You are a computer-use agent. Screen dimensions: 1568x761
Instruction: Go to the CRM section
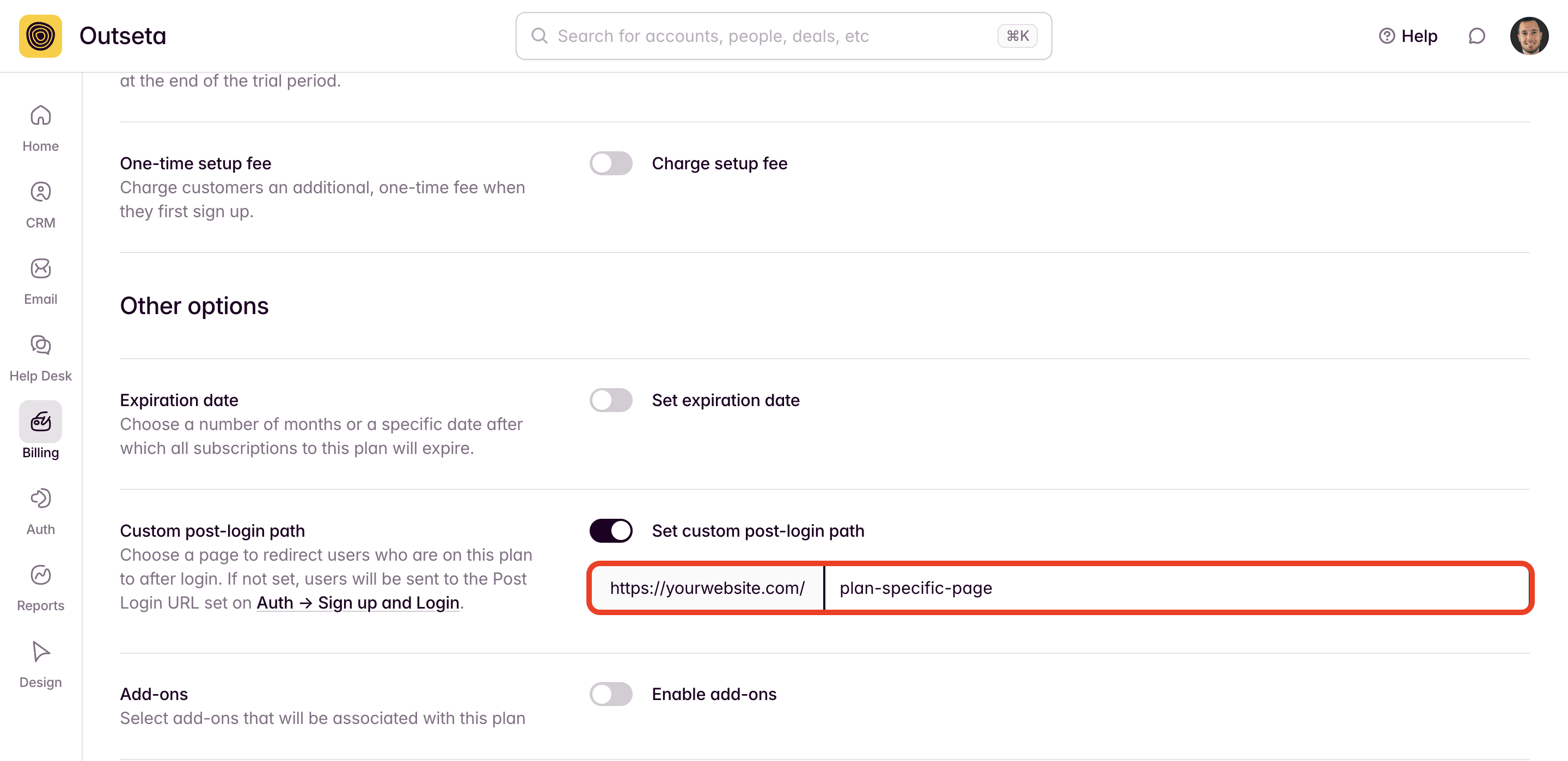coord(40,205)
